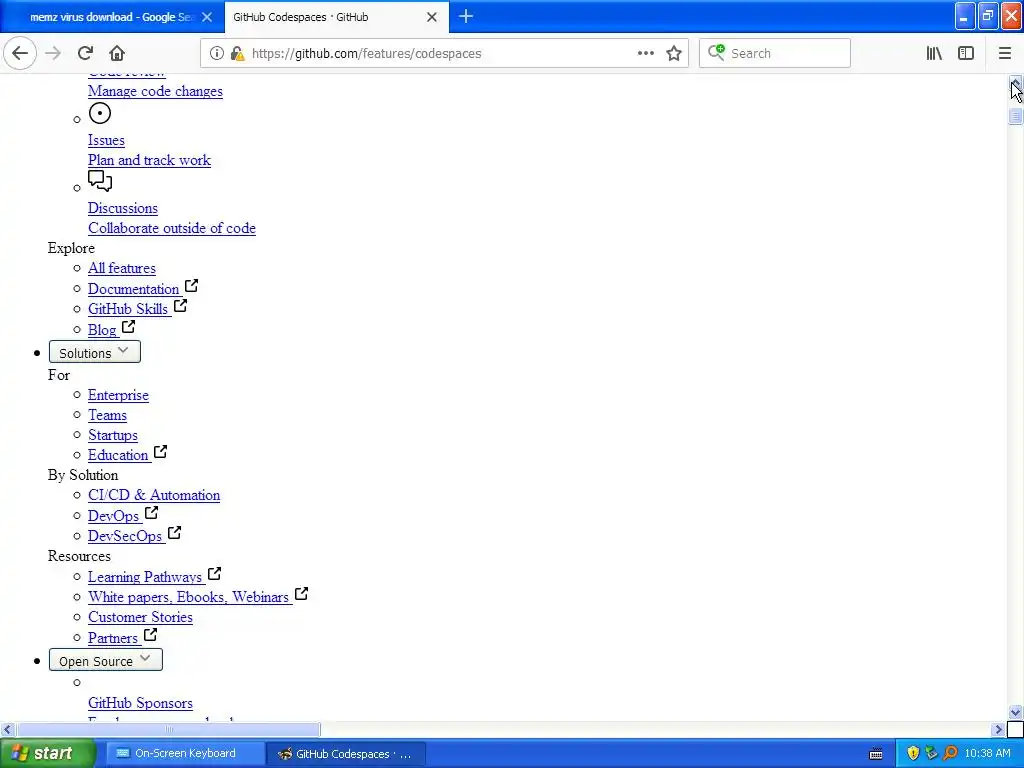
Task: Reload the current GitHub page
Action: point(85,53)
